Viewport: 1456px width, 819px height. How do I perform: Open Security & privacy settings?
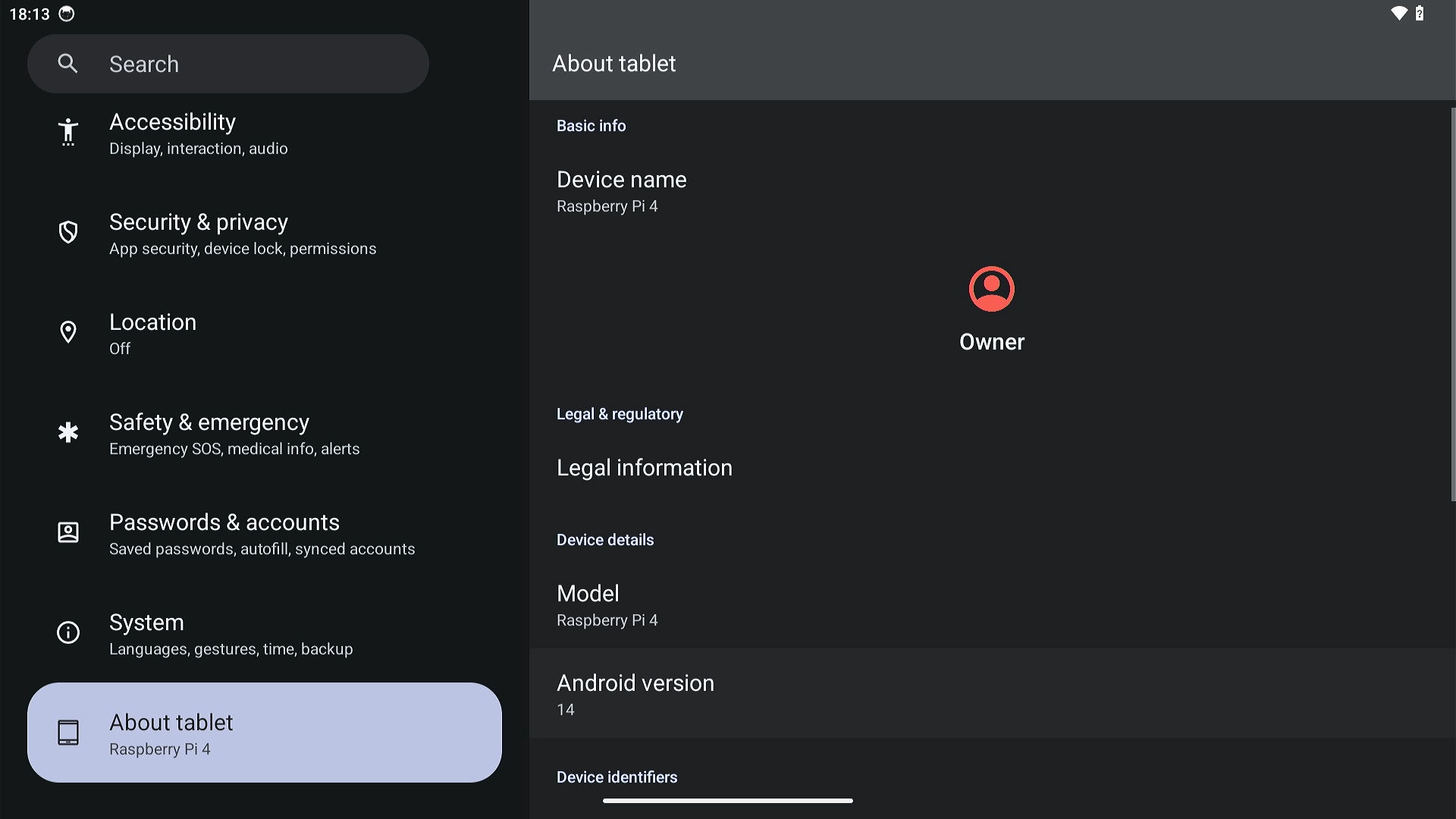coord(265,234)
